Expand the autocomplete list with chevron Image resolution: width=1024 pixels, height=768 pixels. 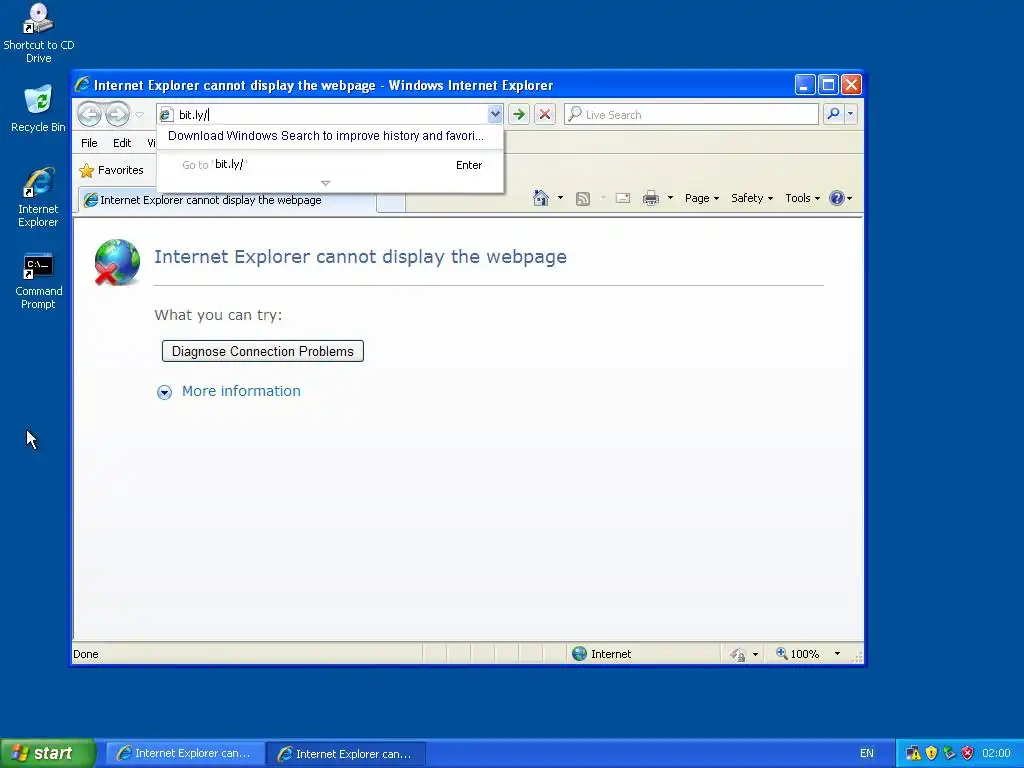(x=325, y=184)
